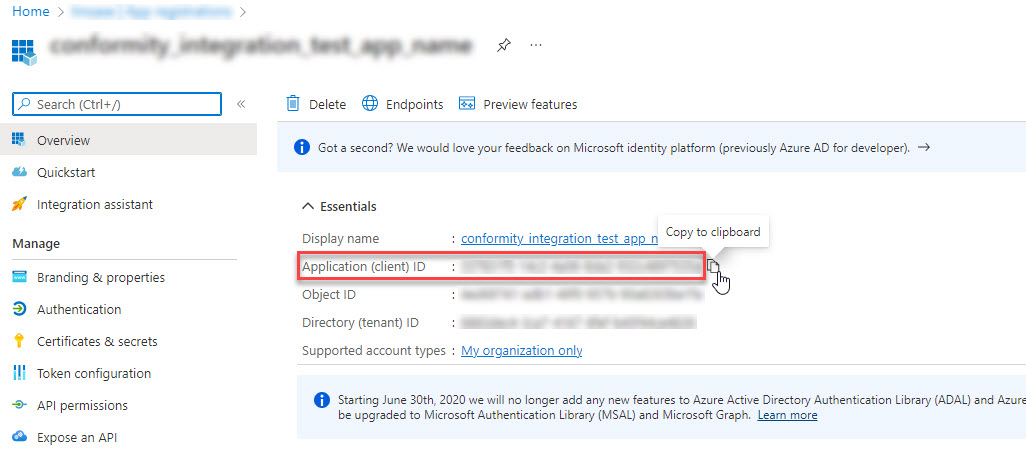
Task: Click the Home breadcrumb link
Action: (30, 12)
